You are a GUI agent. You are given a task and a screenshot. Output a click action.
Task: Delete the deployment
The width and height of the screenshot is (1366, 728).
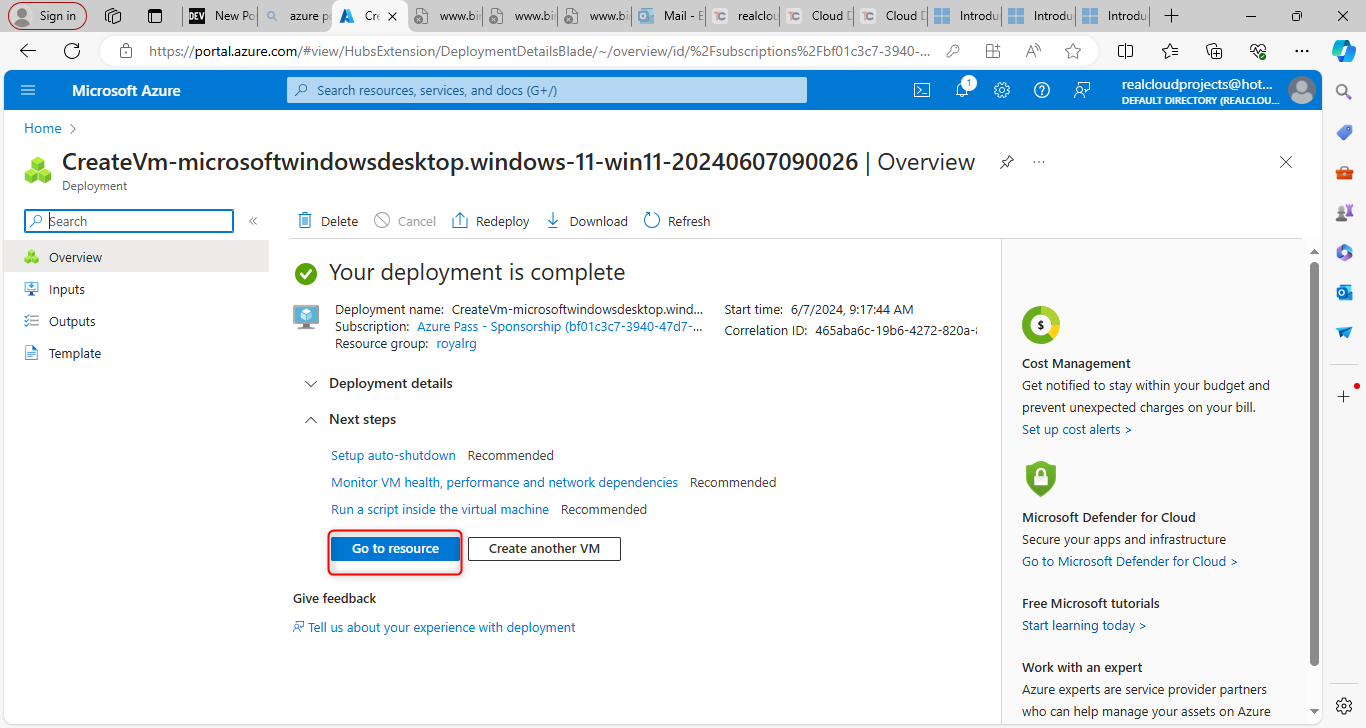click(x=327, y=221)
